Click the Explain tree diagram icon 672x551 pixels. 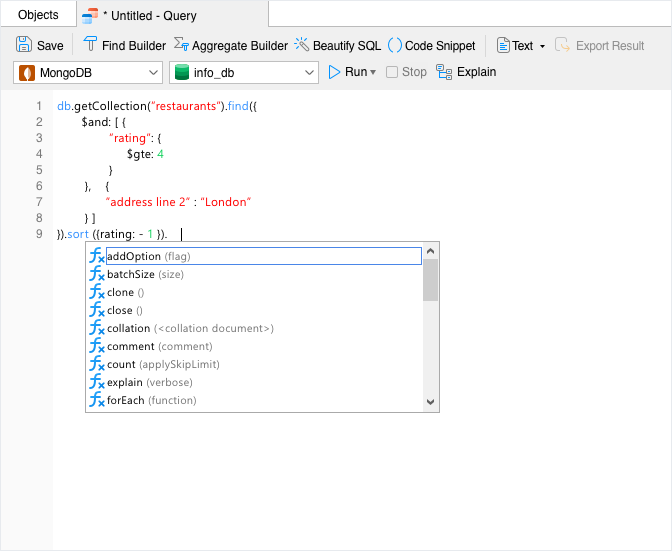point(444,72)
